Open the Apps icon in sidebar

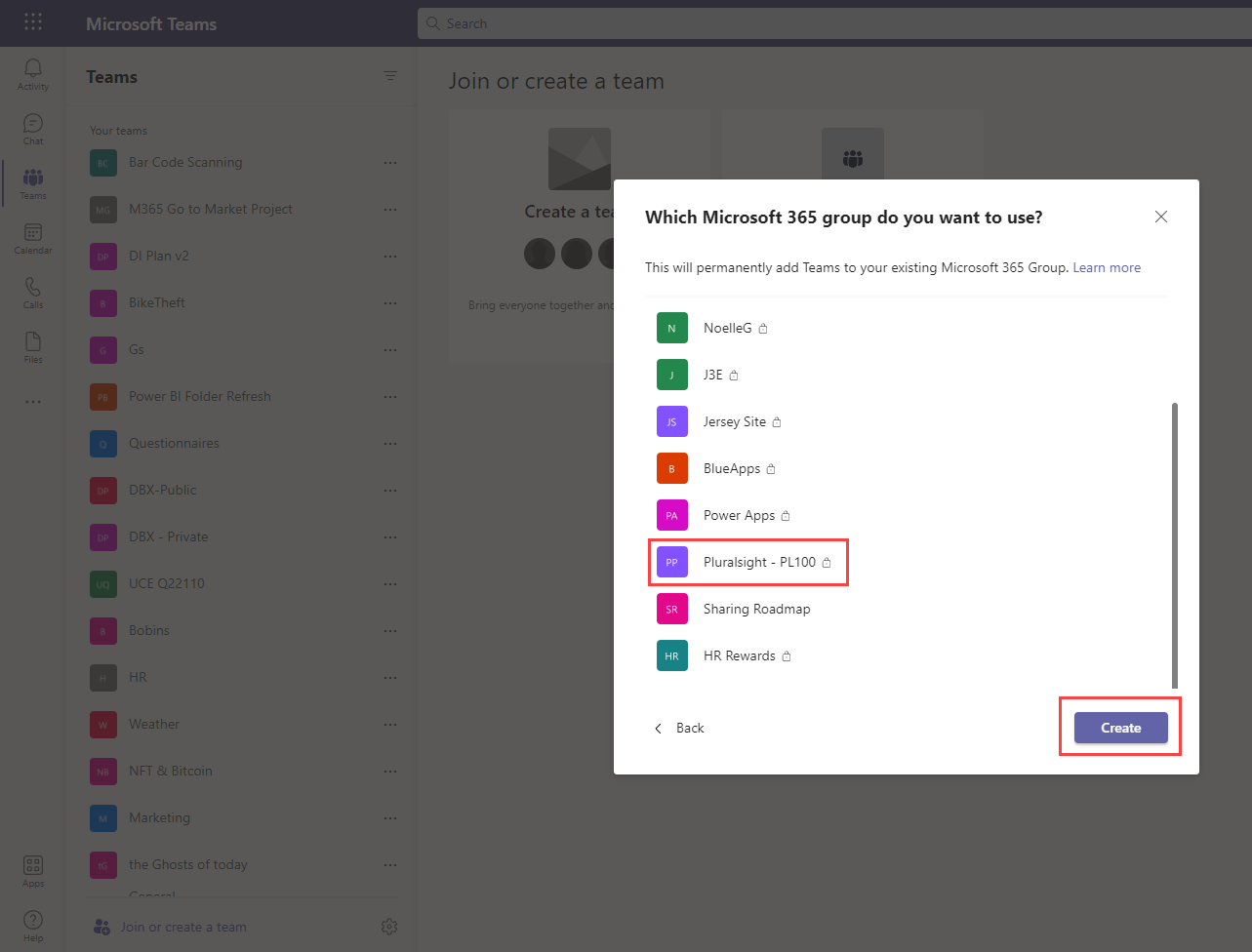click(x=33, y=870)
